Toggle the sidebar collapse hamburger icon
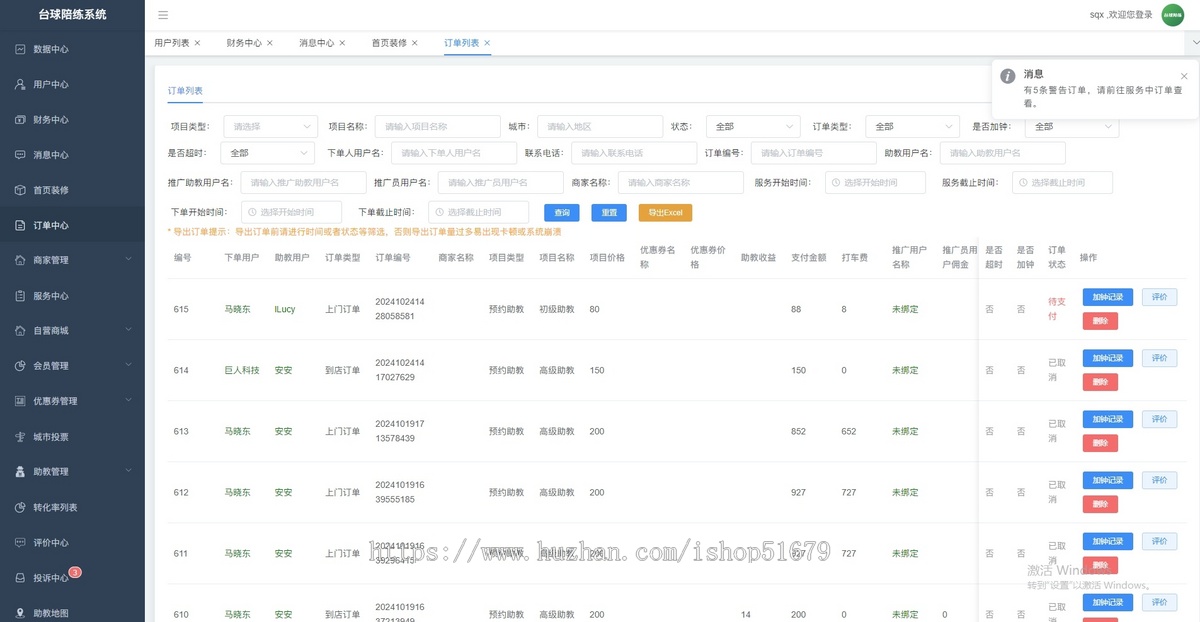This screenshot has height=622, width=1200. [163, 15]
